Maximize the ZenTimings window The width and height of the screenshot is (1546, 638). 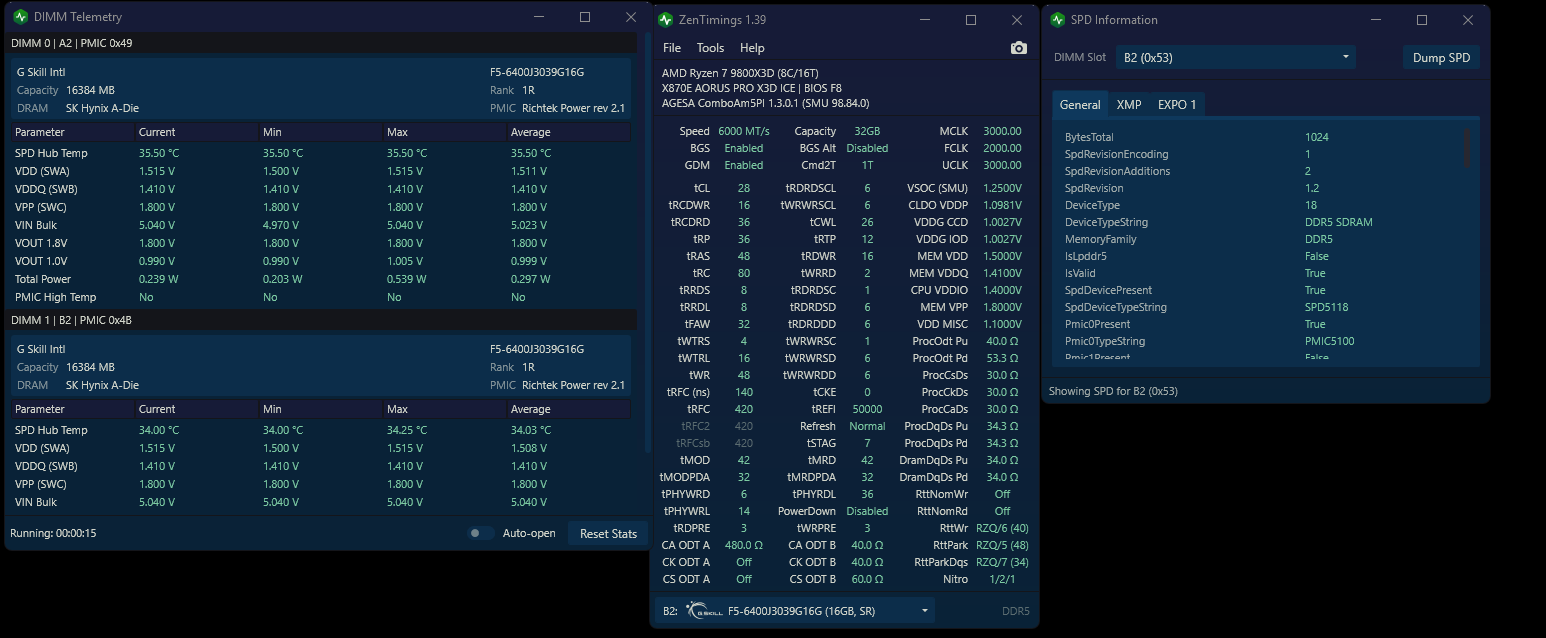tap(970, 20)
